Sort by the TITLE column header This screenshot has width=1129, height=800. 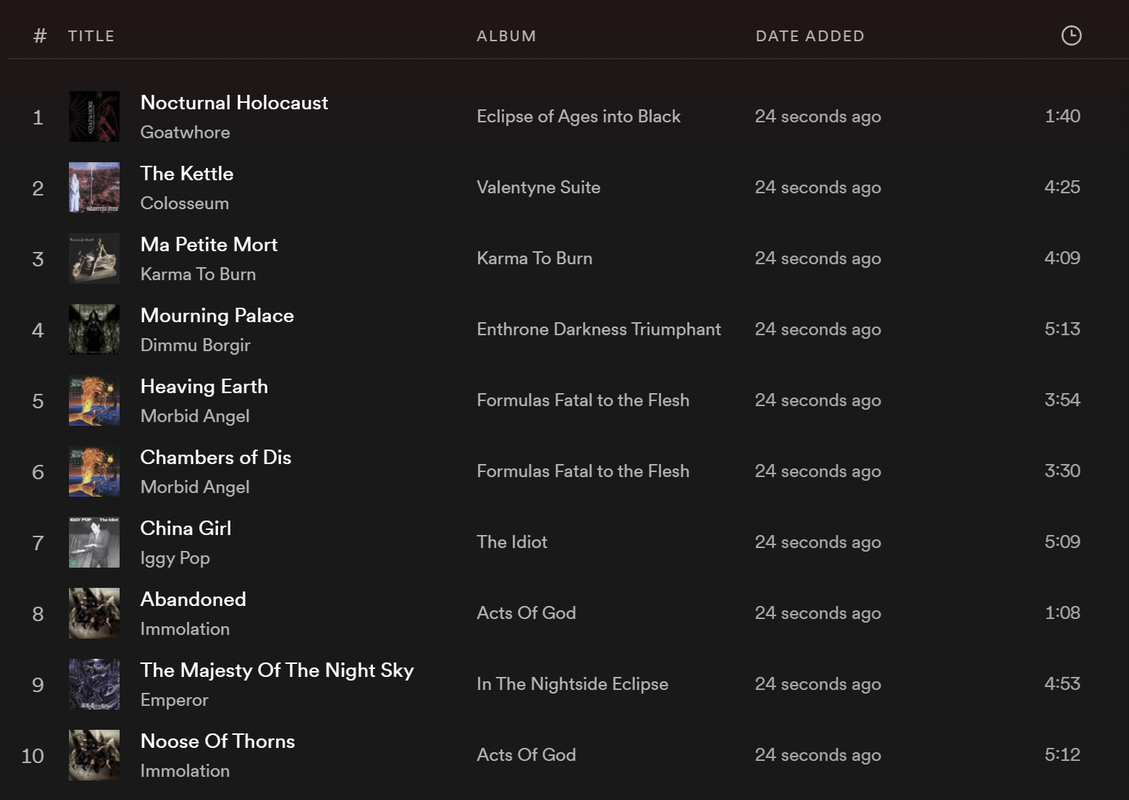[x=91, y=36]
